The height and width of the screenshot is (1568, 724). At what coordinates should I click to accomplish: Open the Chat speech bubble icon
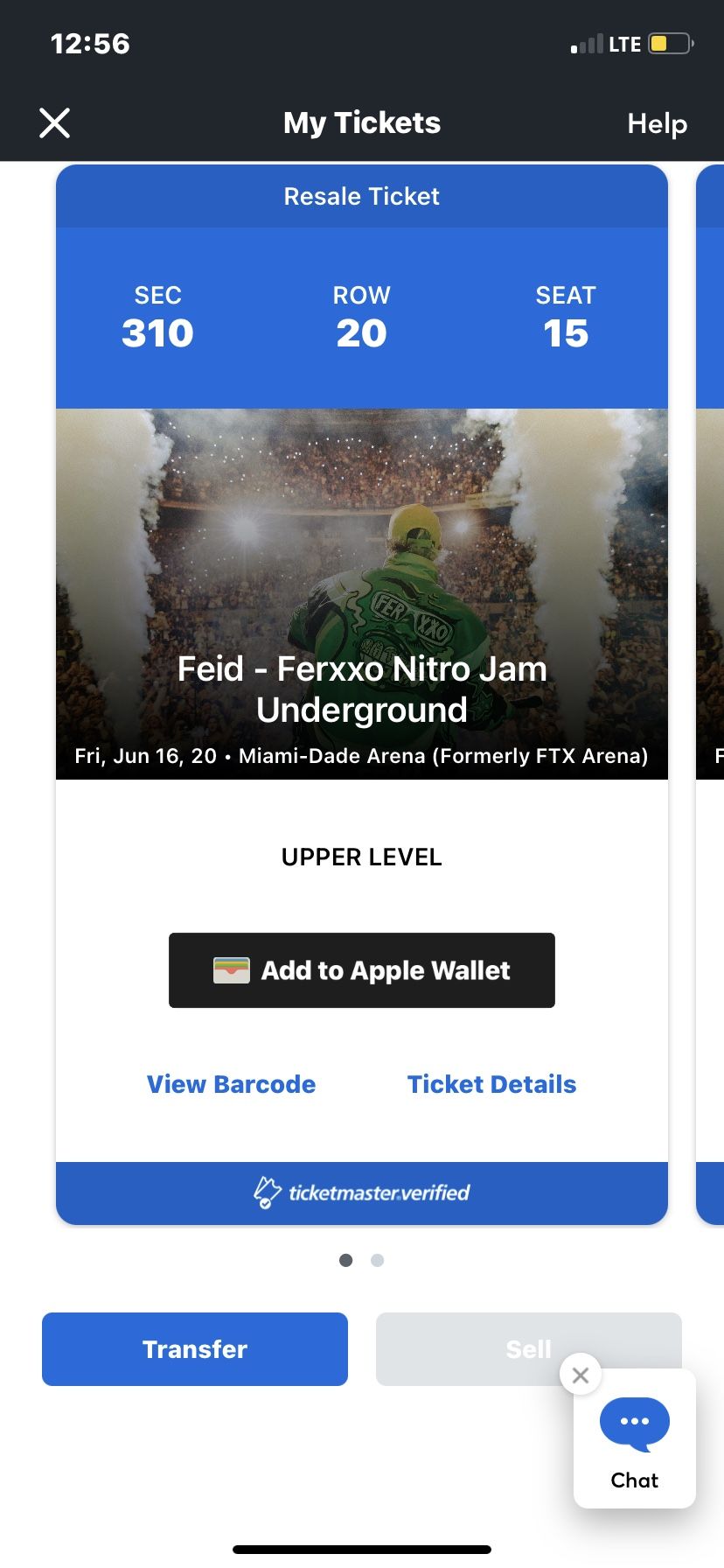pyautogui.click(x=634, y=1422)
